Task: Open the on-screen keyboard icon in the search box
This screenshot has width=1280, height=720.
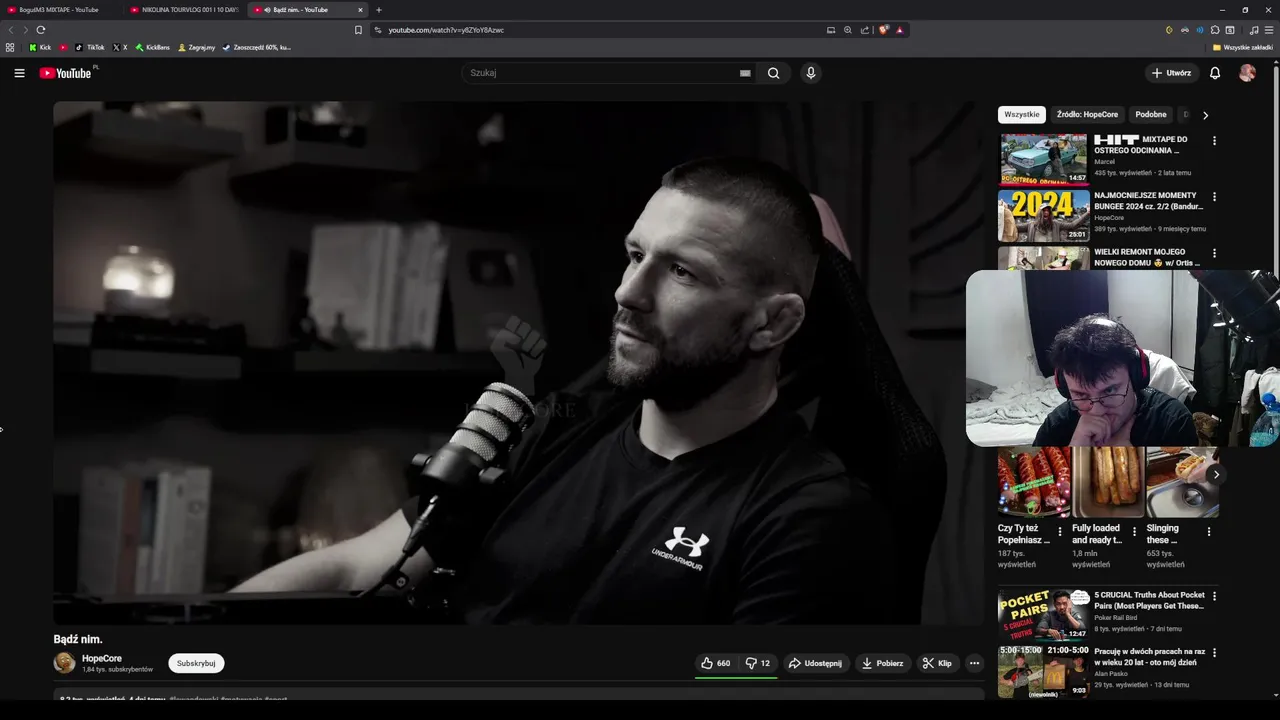Action: pos(745,73)
